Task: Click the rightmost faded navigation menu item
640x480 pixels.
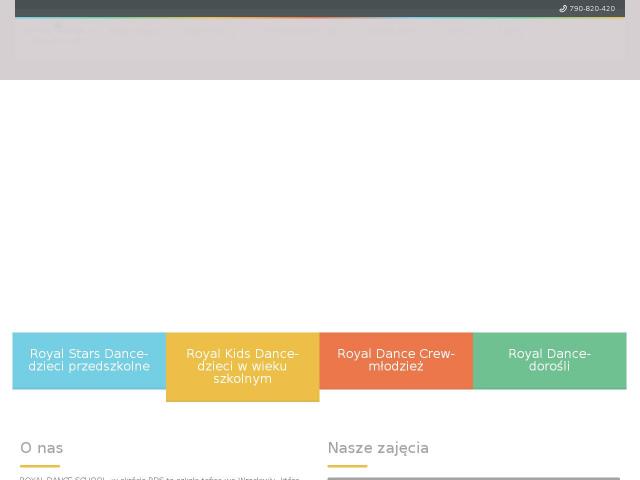Action: 511,31
